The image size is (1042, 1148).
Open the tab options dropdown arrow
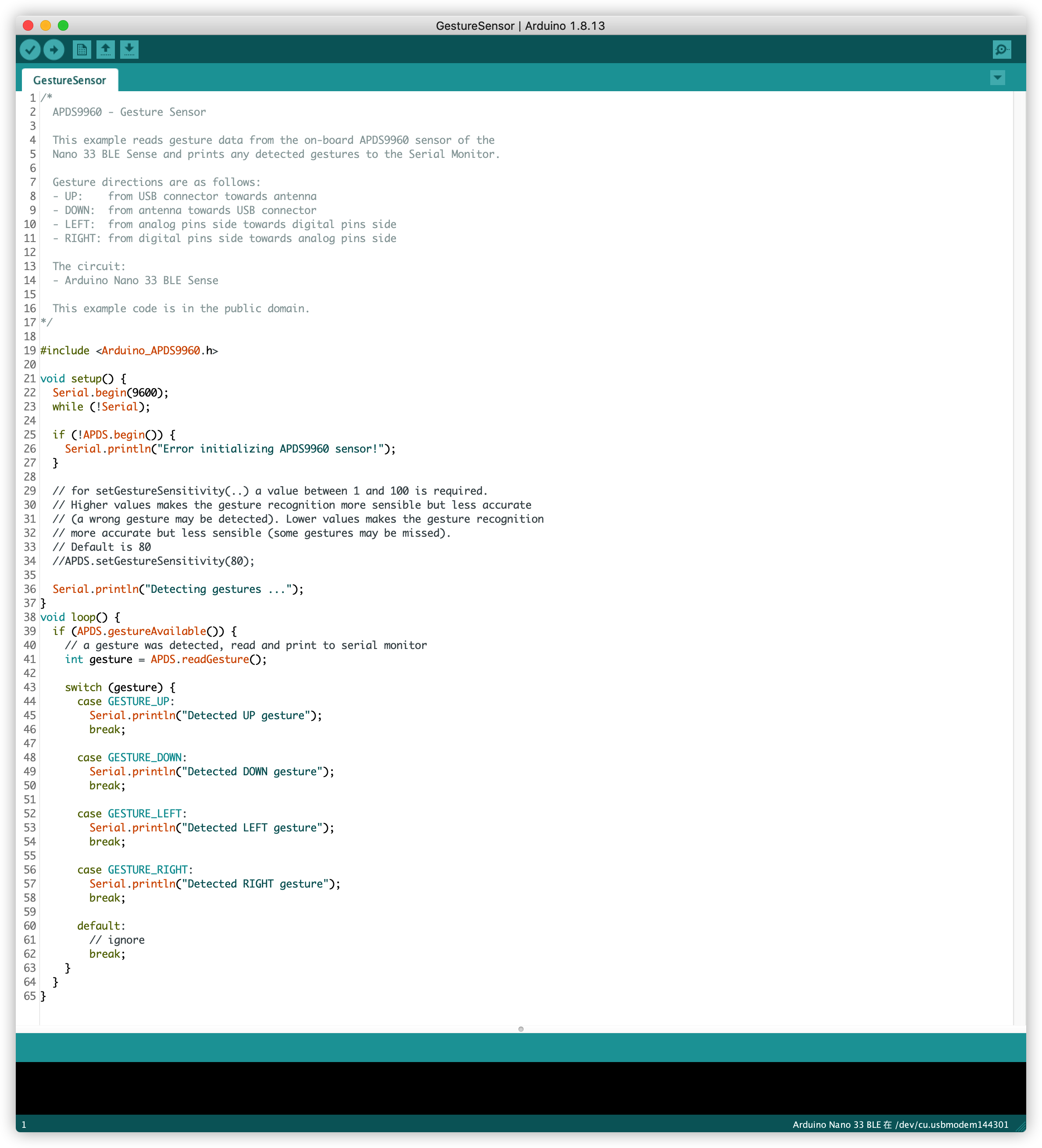point(997,78)
